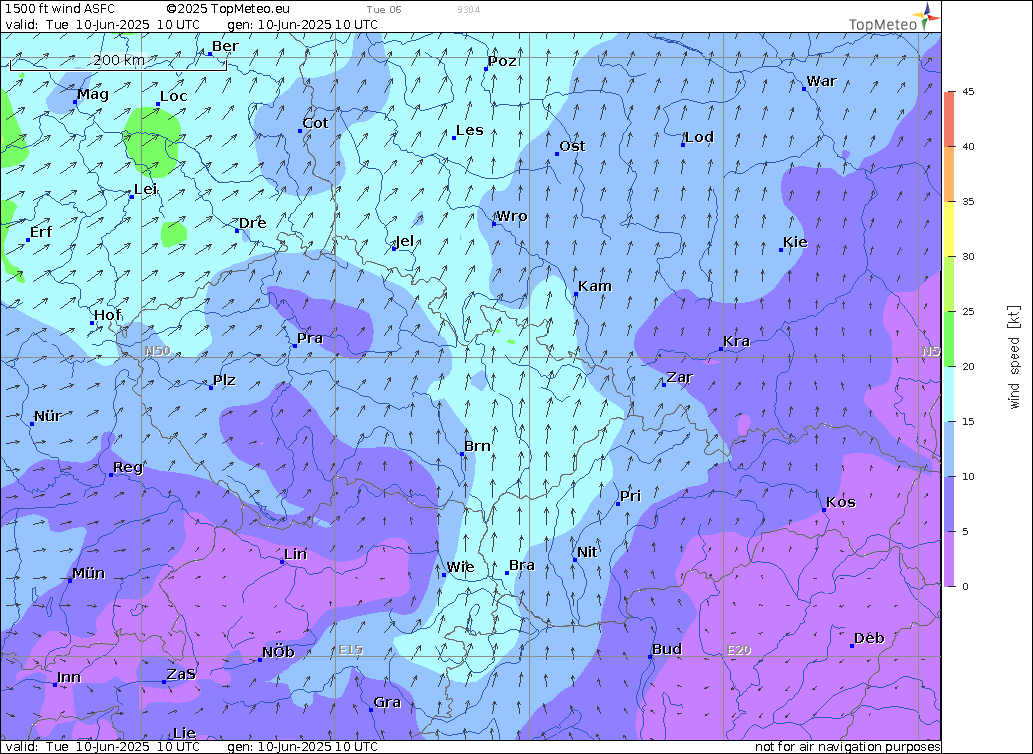Pick the violet 0–5 kt legend band

coord(949,559)
